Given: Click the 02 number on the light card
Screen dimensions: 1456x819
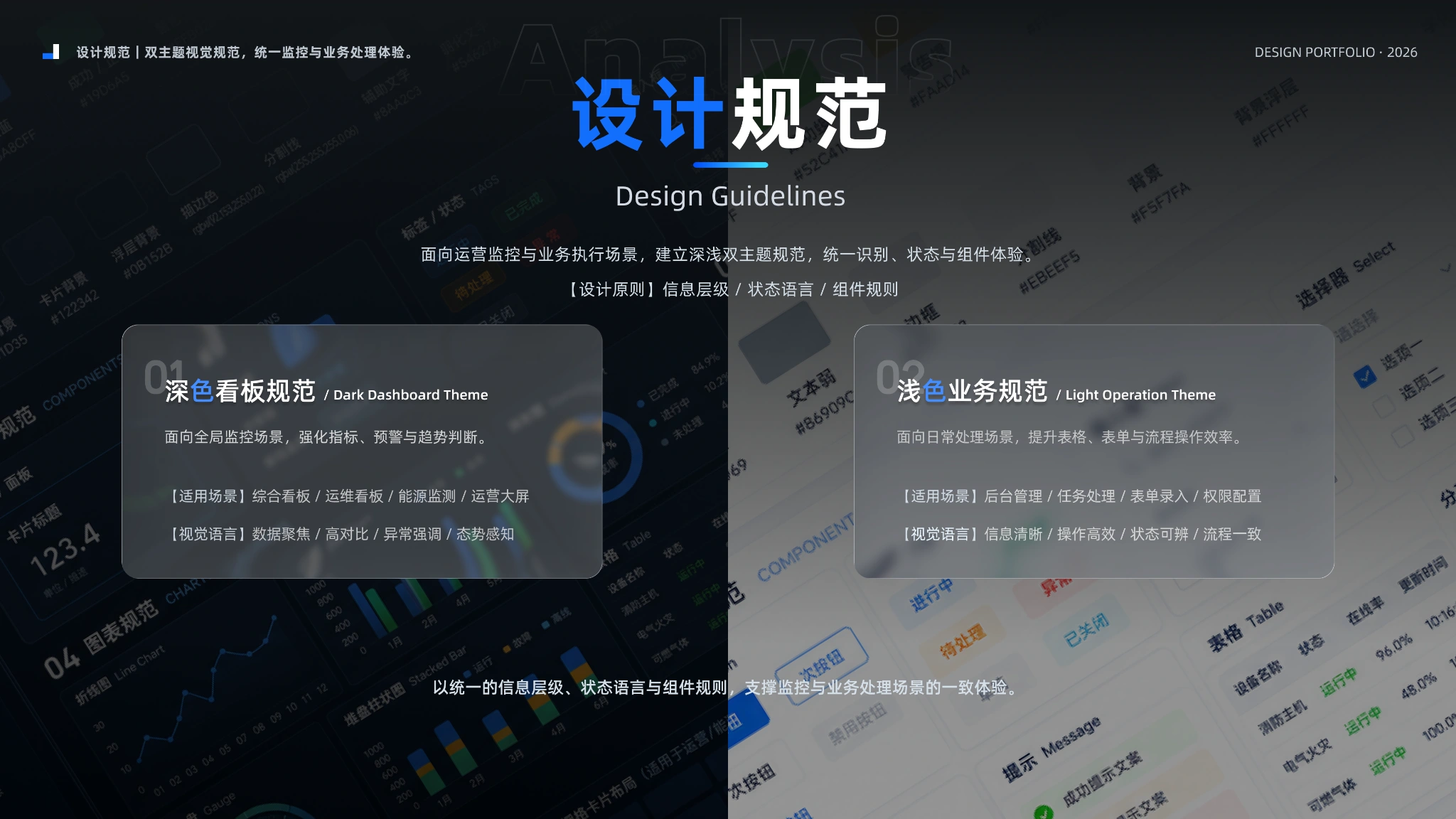Looking at the screenshot, I should click(x=900, y=376).
